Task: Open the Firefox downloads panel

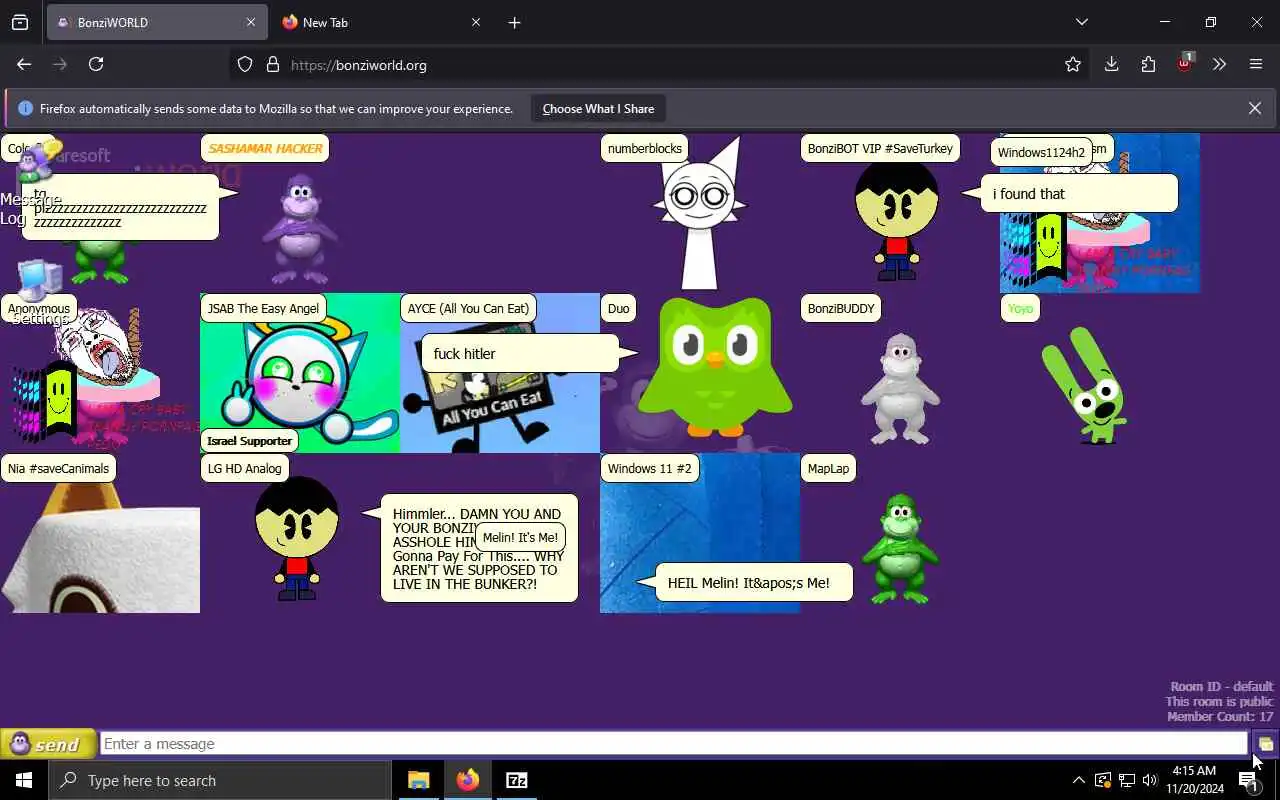Action: point(1111,64)
